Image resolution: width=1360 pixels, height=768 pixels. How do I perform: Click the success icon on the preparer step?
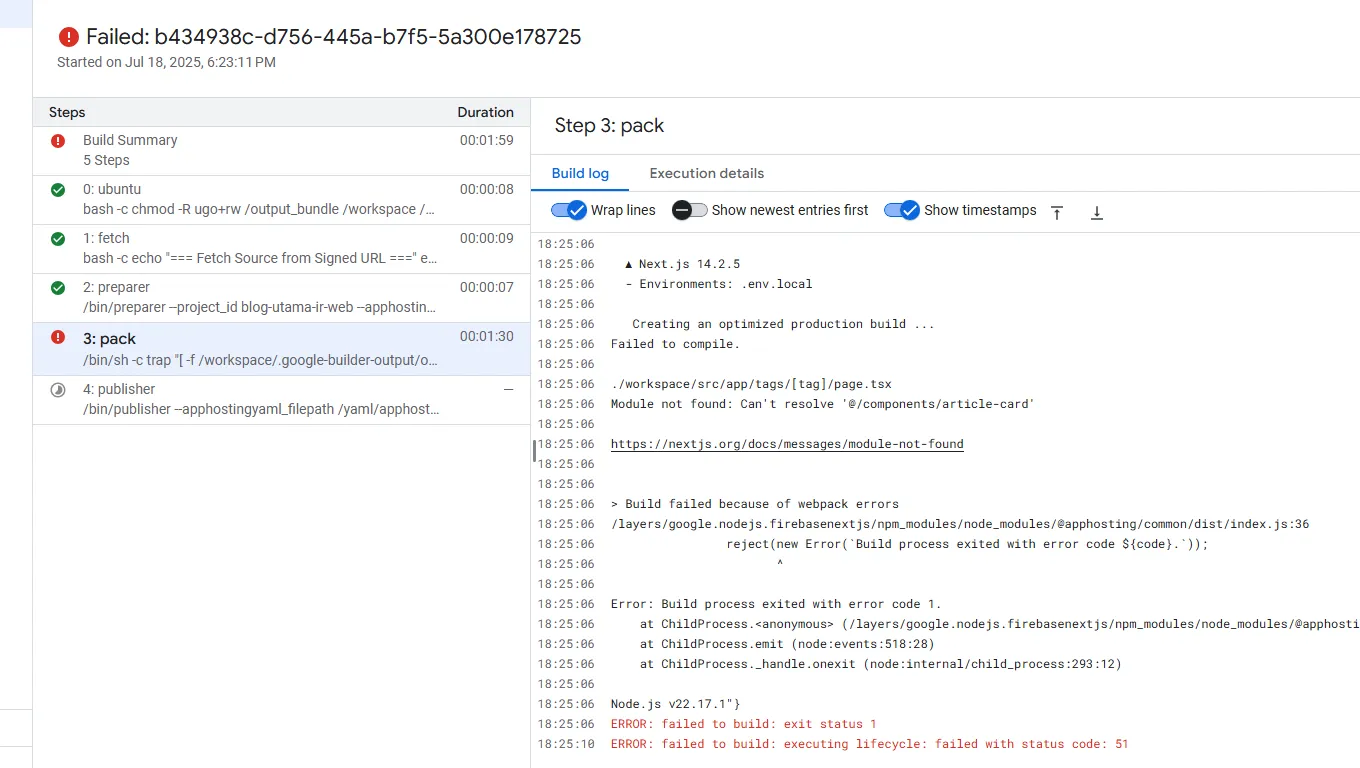[x=58, y=287]
